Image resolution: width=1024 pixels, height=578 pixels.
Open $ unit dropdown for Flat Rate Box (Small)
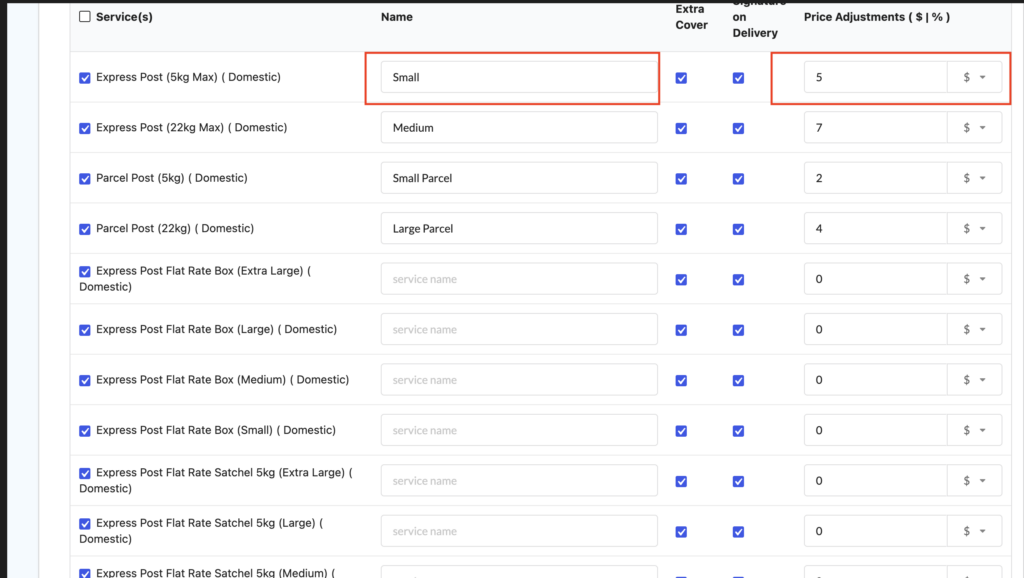coord(974,430)
